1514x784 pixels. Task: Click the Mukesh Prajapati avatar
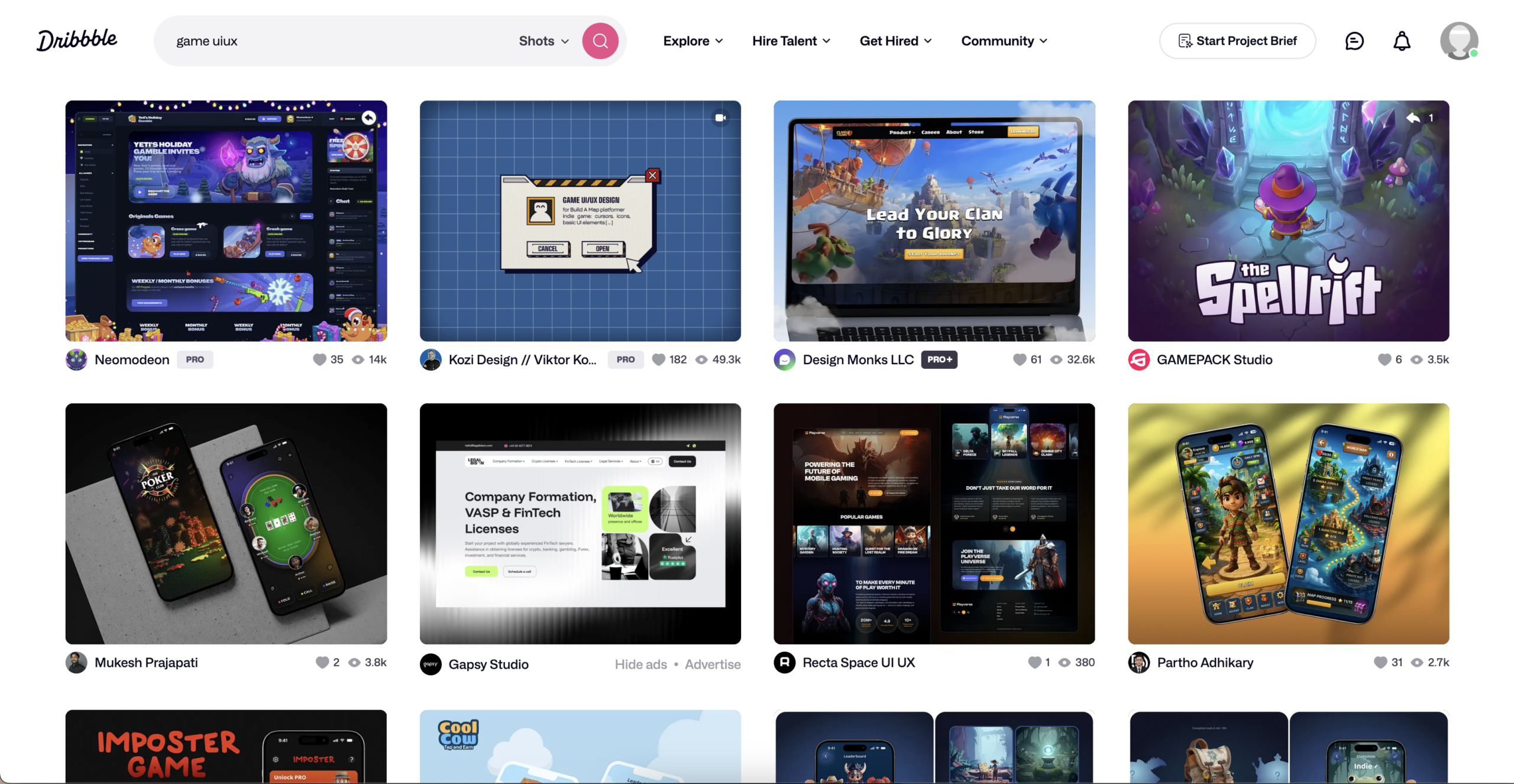coord(76,663)
